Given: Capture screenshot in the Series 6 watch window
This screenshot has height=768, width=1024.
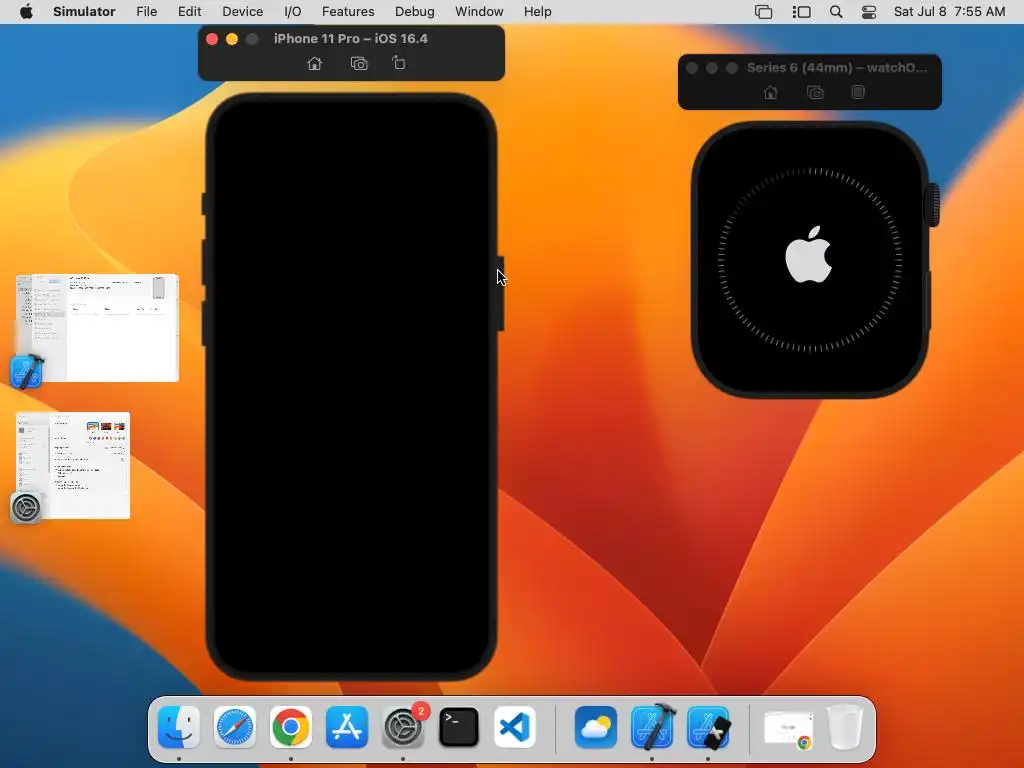Looking at the screenshot, I should [815, 93].
